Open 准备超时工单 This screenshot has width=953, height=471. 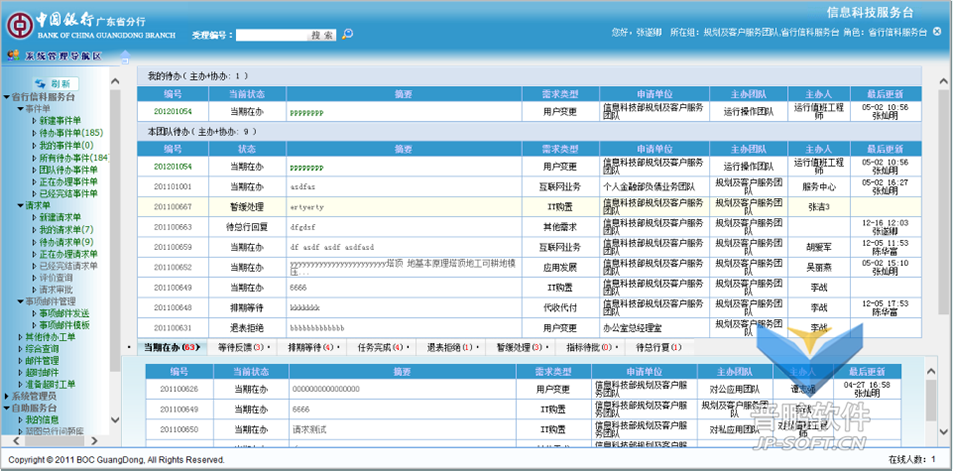pyautogui.click(x=50, y=384)
